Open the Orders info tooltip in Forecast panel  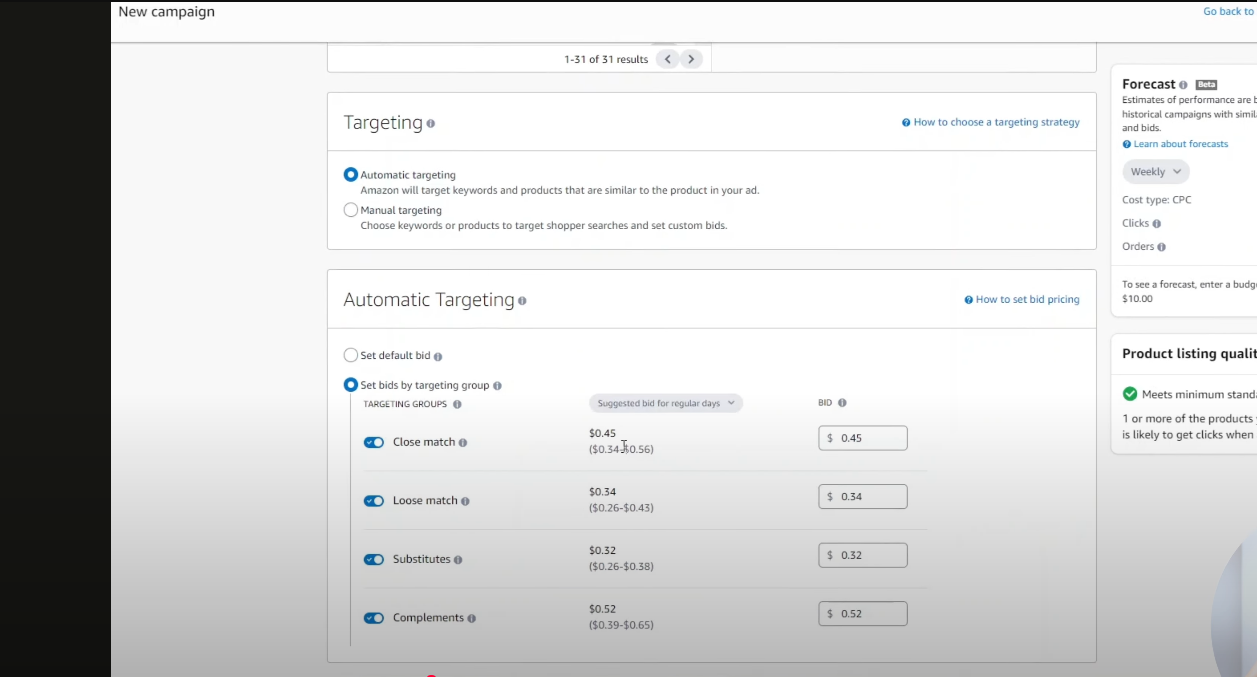[x=1161, y=246]
